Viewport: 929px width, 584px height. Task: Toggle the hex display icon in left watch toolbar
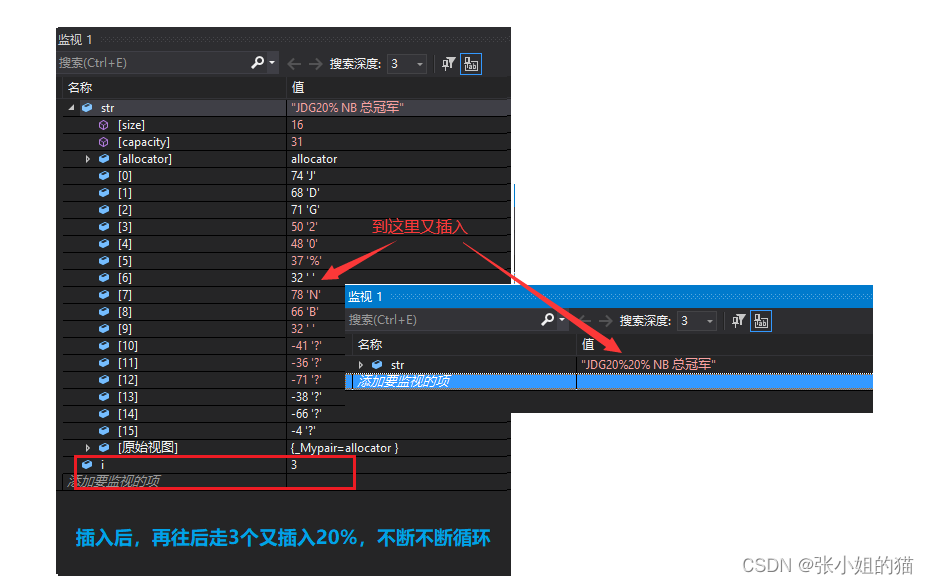pyautogui.click(x=471, y=63)
